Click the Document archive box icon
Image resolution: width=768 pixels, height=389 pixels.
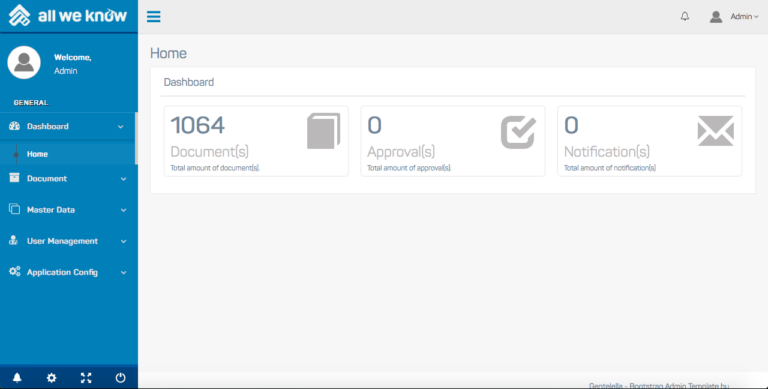click(x=14, y=178)
